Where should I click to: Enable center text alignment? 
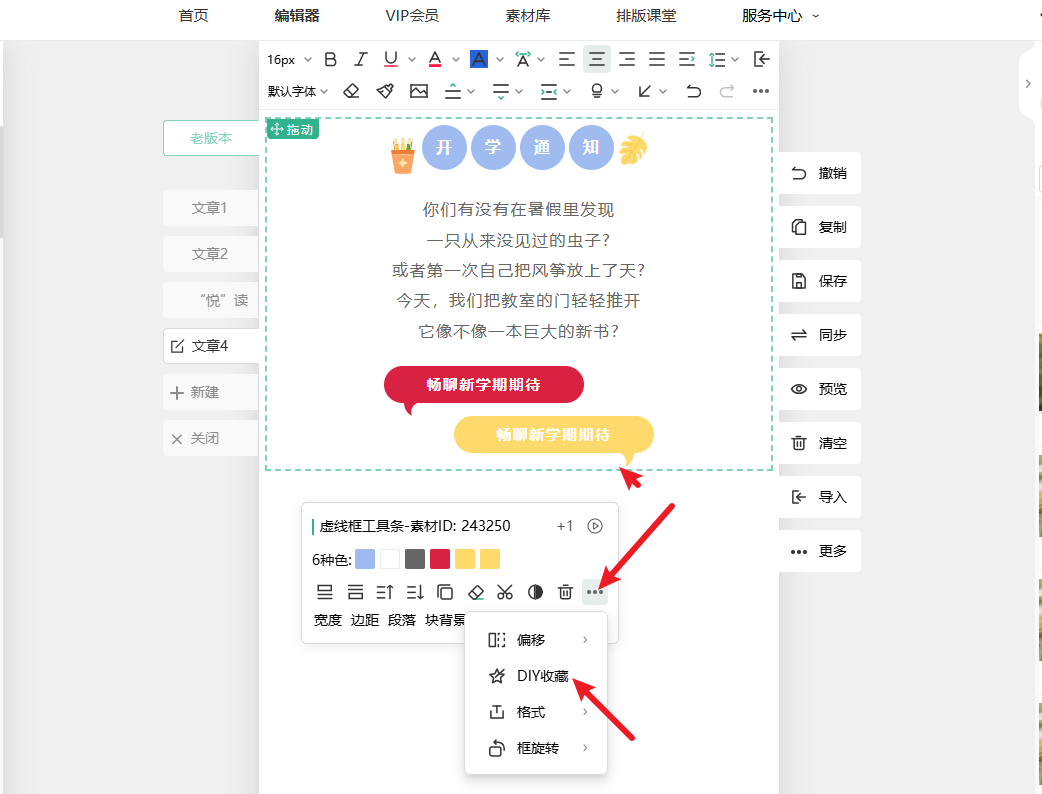tap(597, 60)
